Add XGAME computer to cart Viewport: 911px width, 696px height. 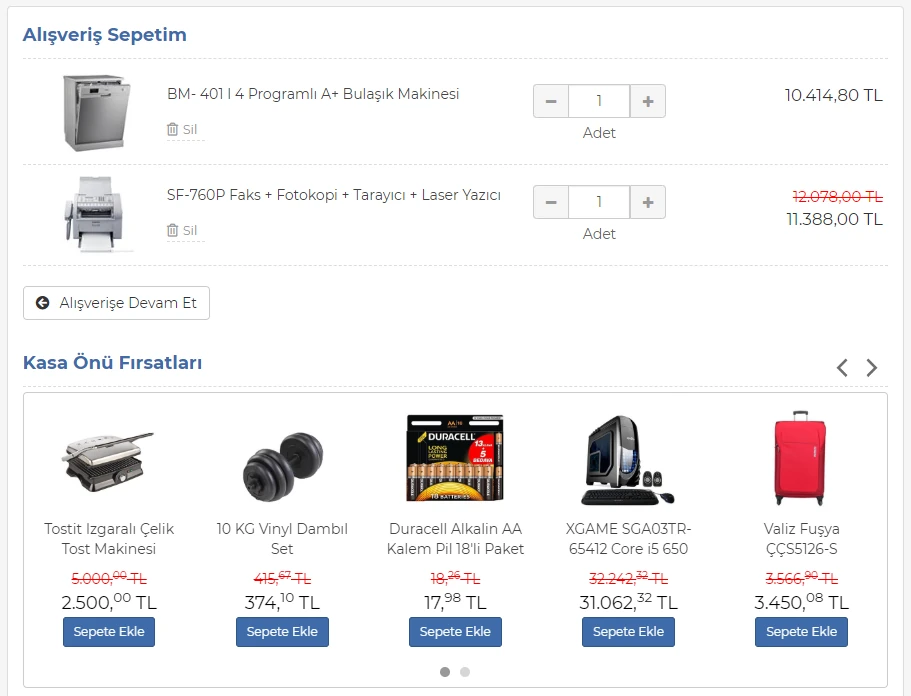[x=628, y=632]
